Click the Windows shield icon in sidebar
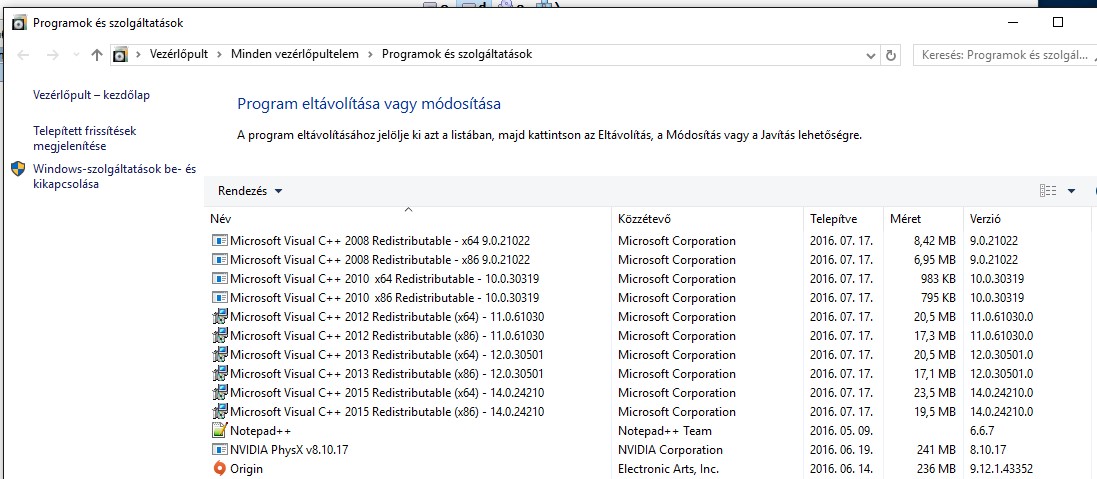 [18, 169]
